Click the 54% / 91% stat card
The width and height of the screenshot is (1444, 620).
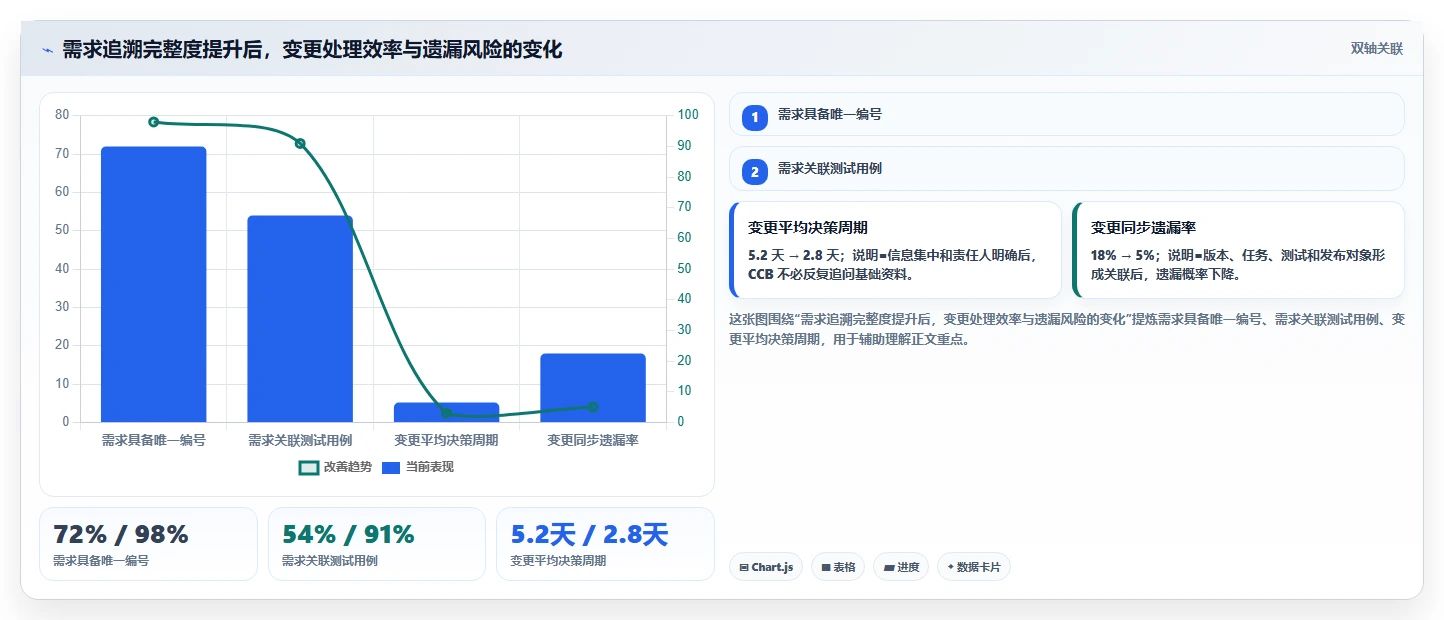click(x=377, y=544)
